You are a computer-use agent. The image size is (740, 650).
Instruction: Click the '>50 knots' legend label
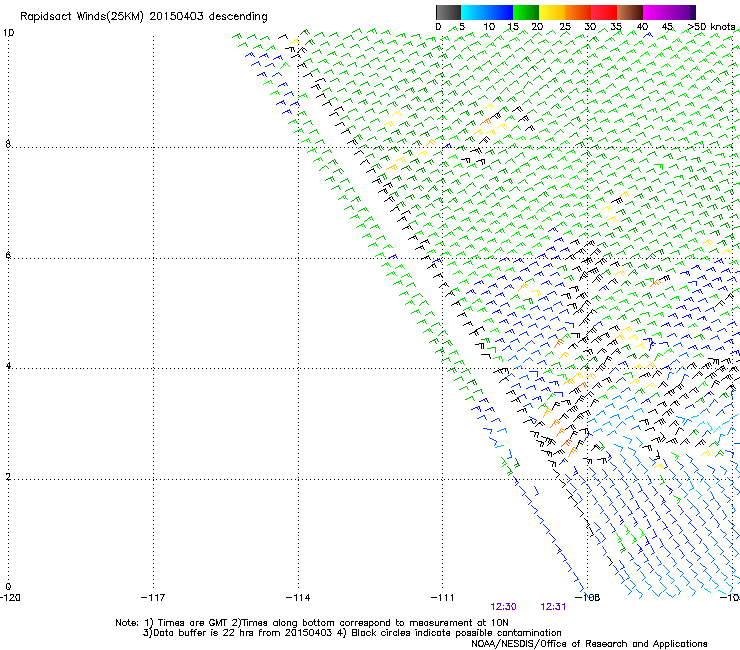tap(711, 27)
